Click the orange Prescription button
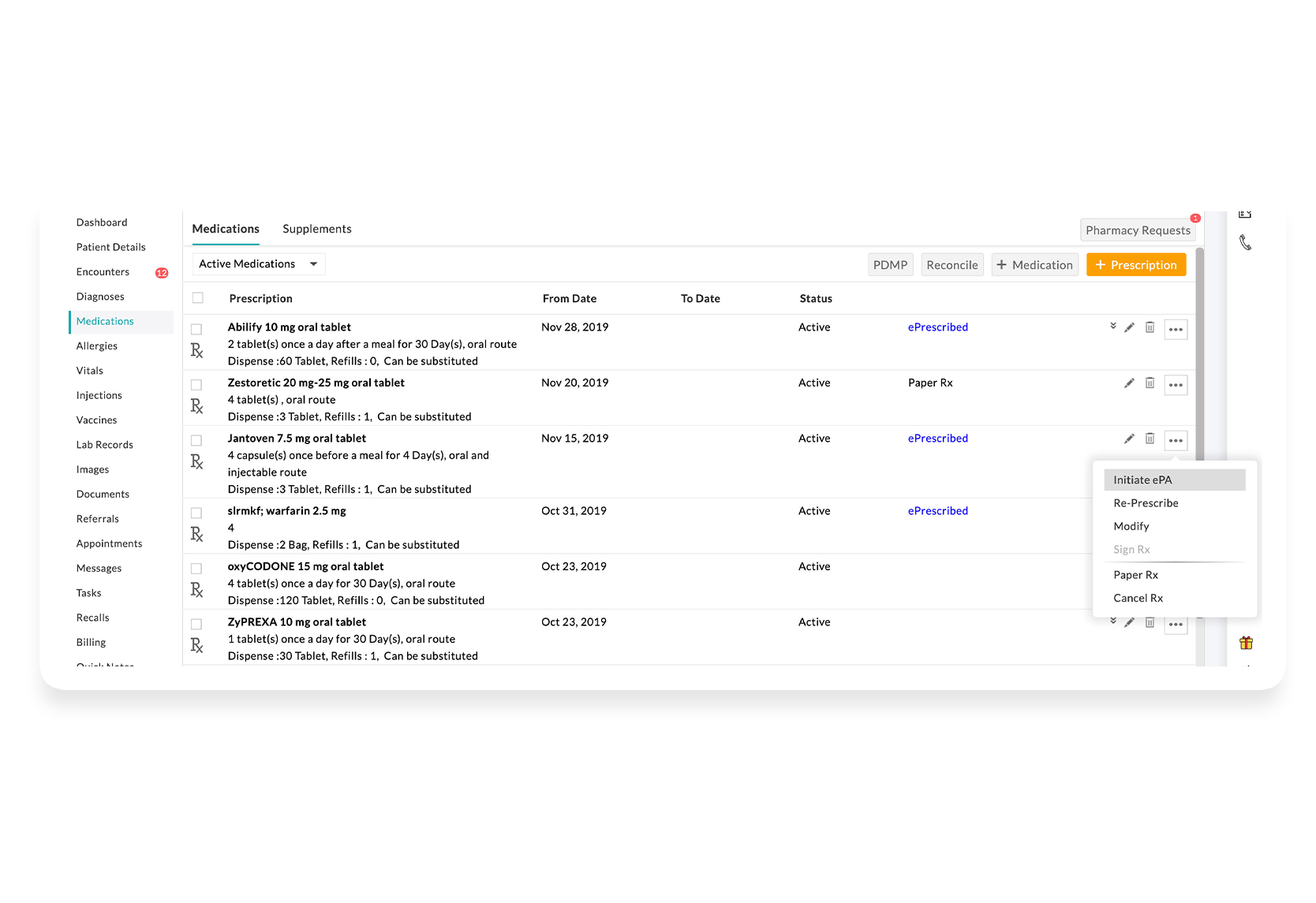The width and height of the screenshot is (1316, 903). tap(1135, 265)
